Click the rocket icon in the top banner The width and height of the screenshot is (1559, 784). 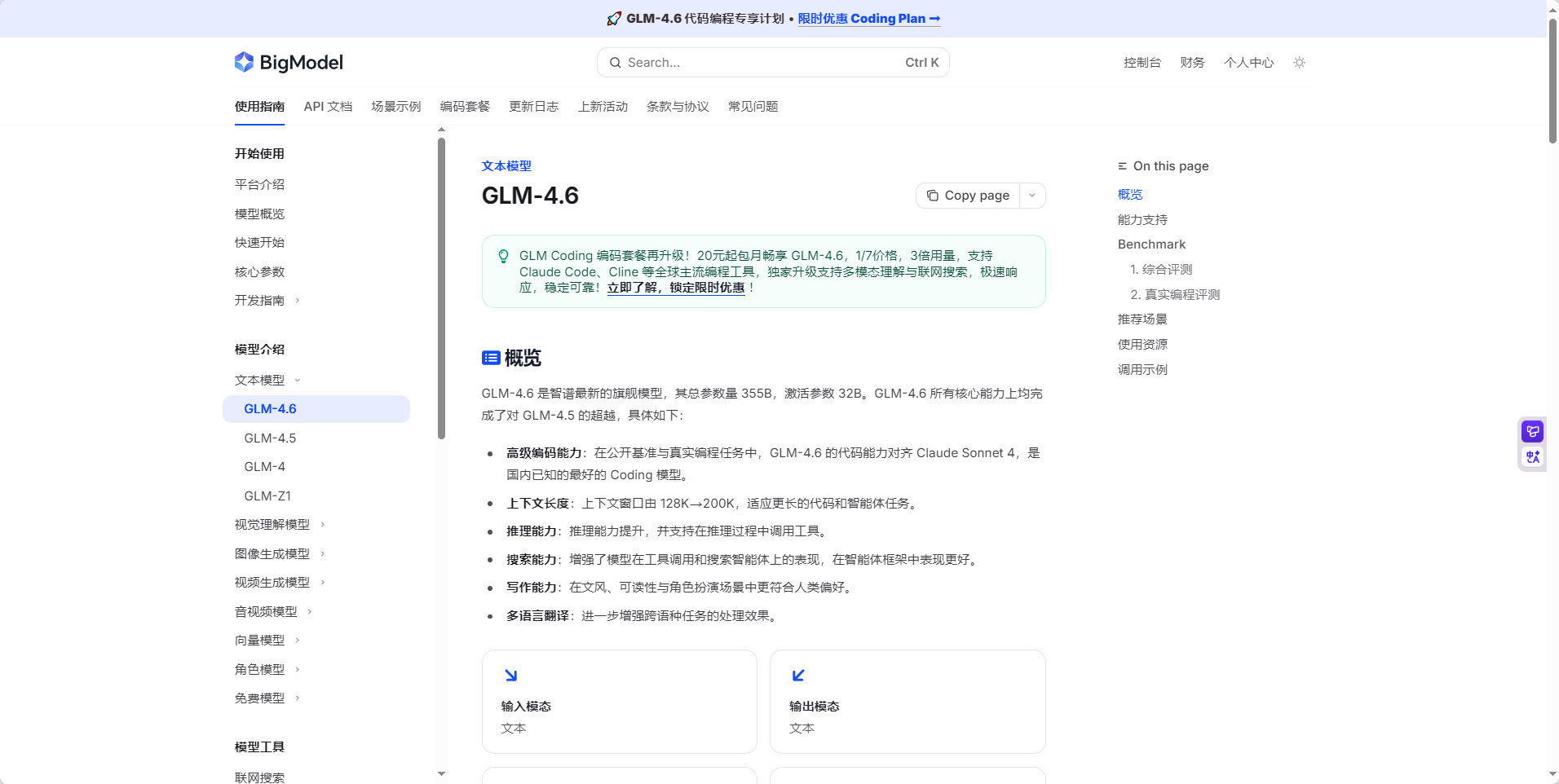click(x=613, y=18)
